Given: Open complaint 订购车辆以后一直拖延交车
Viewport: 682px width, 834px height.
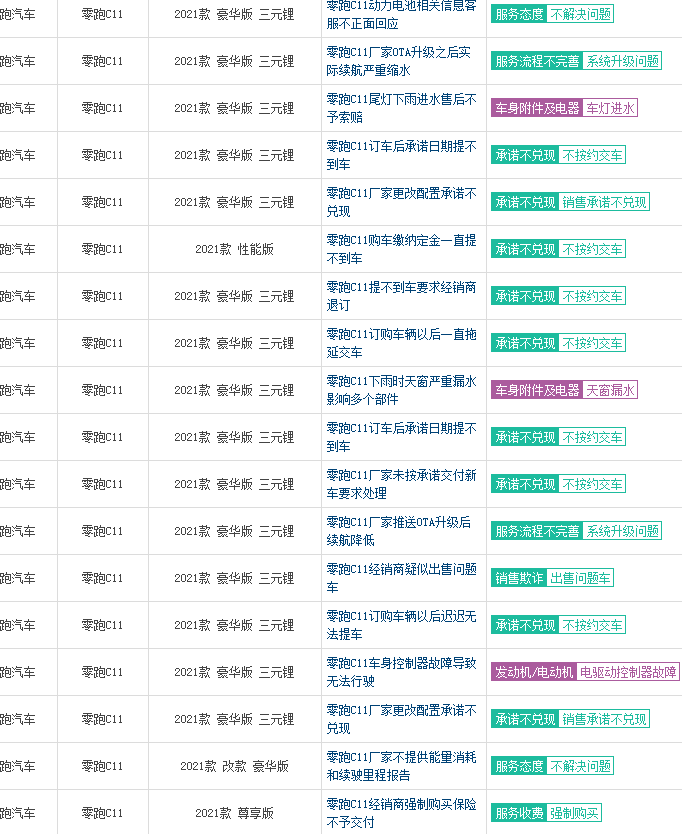Looking at the screenshot, I should 401,343.
